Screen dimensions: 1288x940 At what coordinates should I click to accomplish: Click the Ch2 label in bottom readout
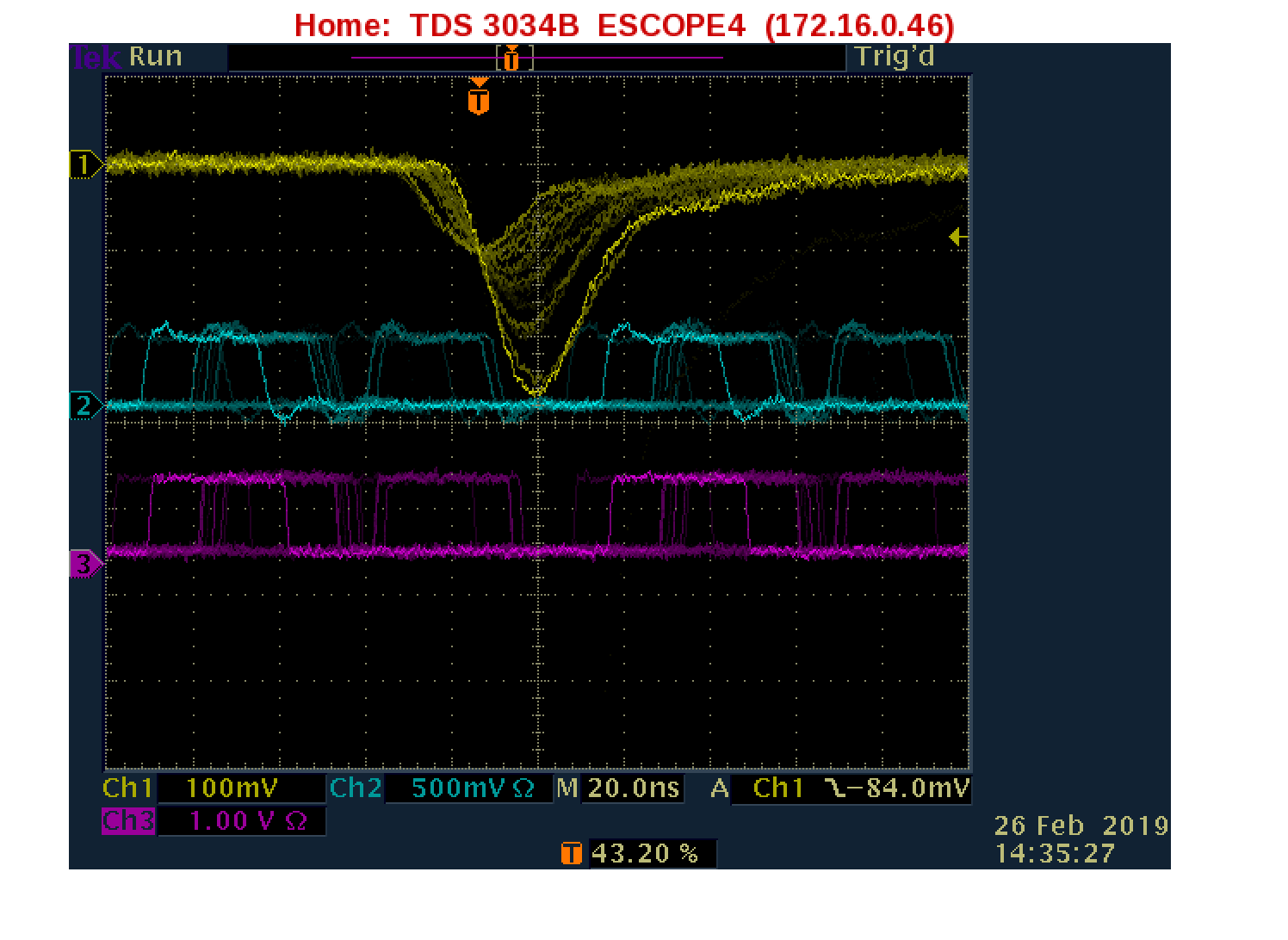point(356,788)
